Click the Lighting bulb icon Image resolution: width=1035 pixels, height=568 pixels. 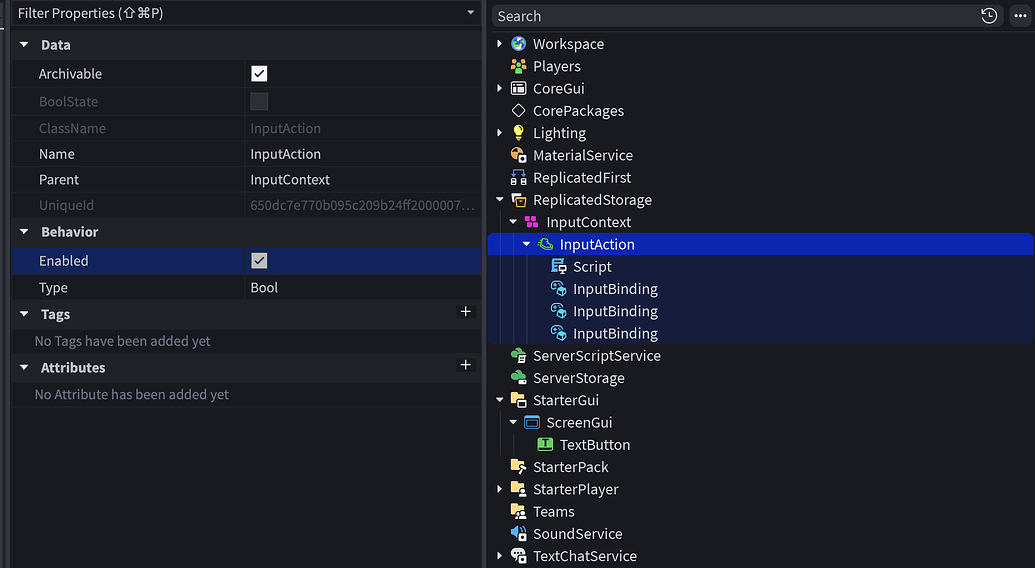(519, 133)
